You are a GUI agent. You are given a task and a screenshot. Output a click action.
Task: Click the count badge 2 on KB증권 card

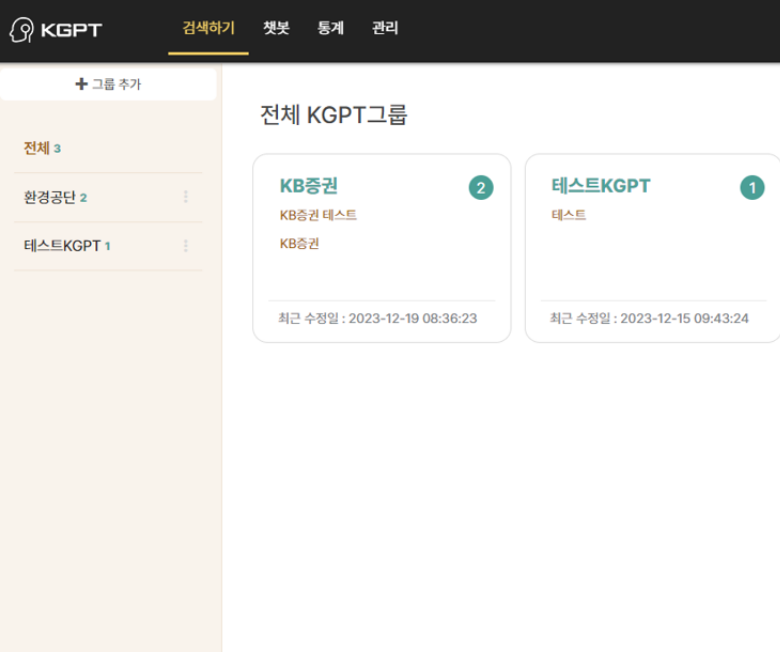pos(481,187)
